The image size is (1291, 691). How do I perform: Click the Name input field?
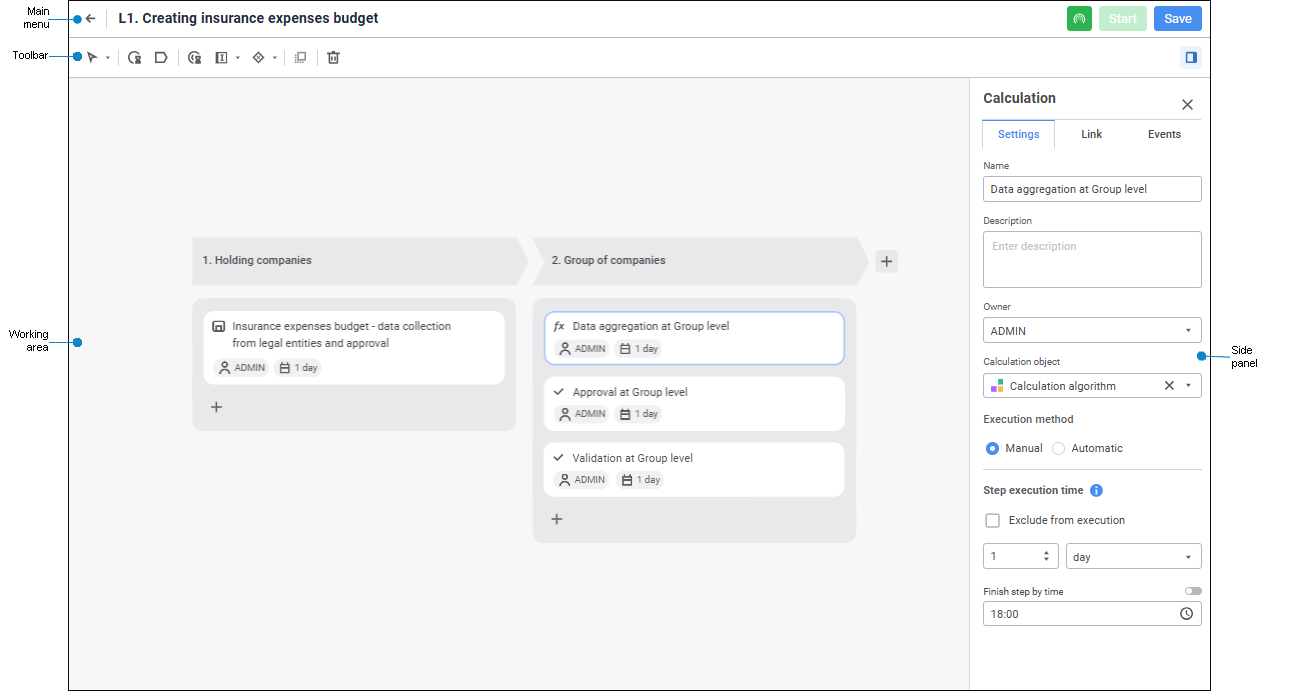(x=1092, y=189)
